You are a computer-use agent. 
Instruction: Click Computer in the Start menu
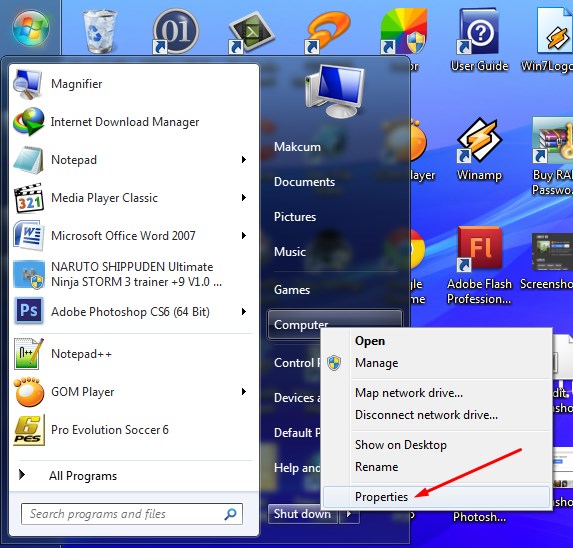tap(334, 324)
